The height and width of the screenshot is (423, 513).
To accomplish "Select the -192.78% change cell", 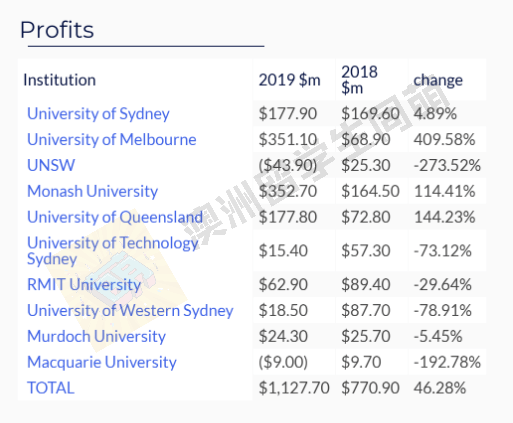I will click(447, 362).
